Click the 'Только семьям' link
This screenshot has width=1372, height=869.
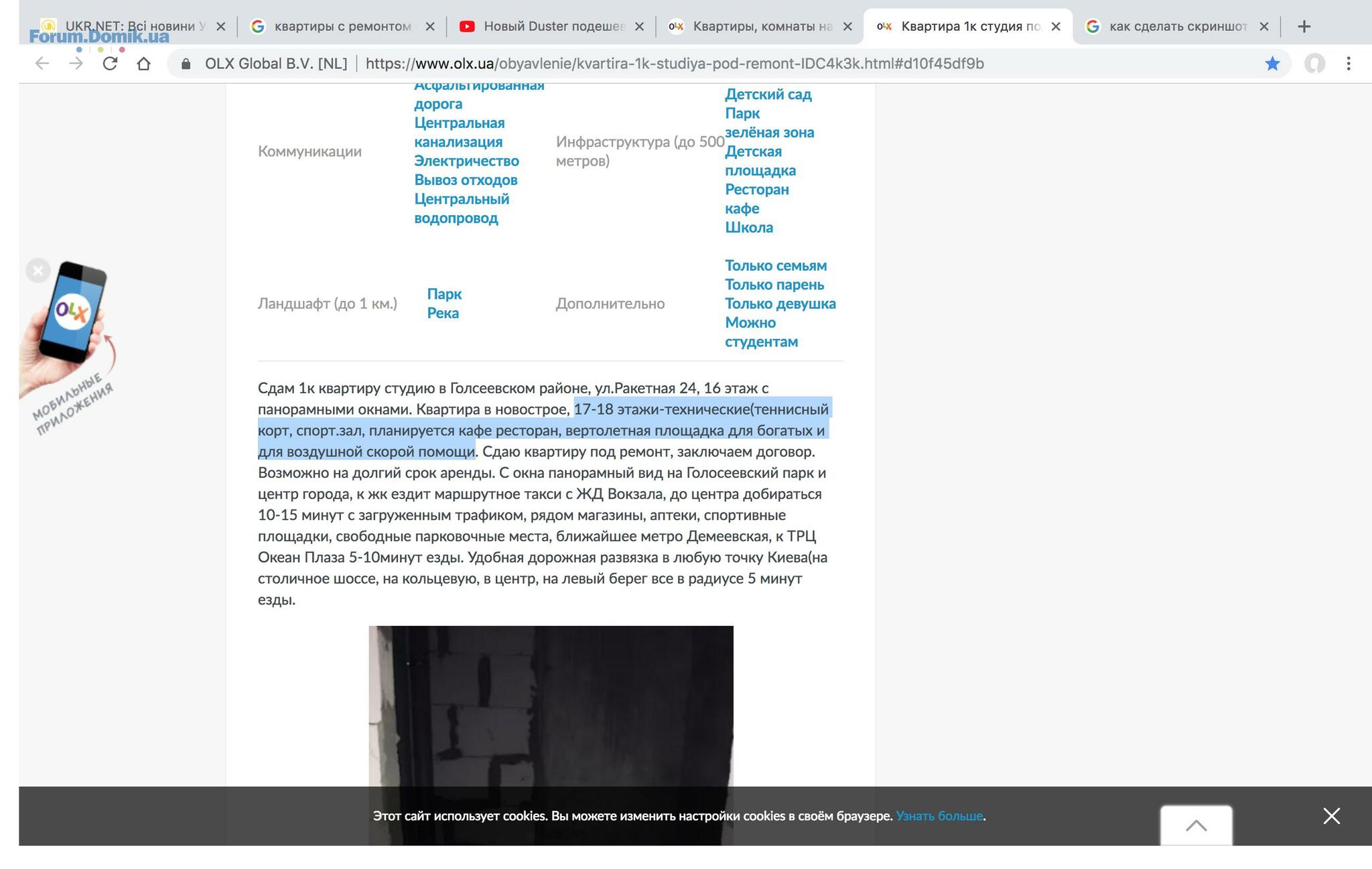coord(776,265)
